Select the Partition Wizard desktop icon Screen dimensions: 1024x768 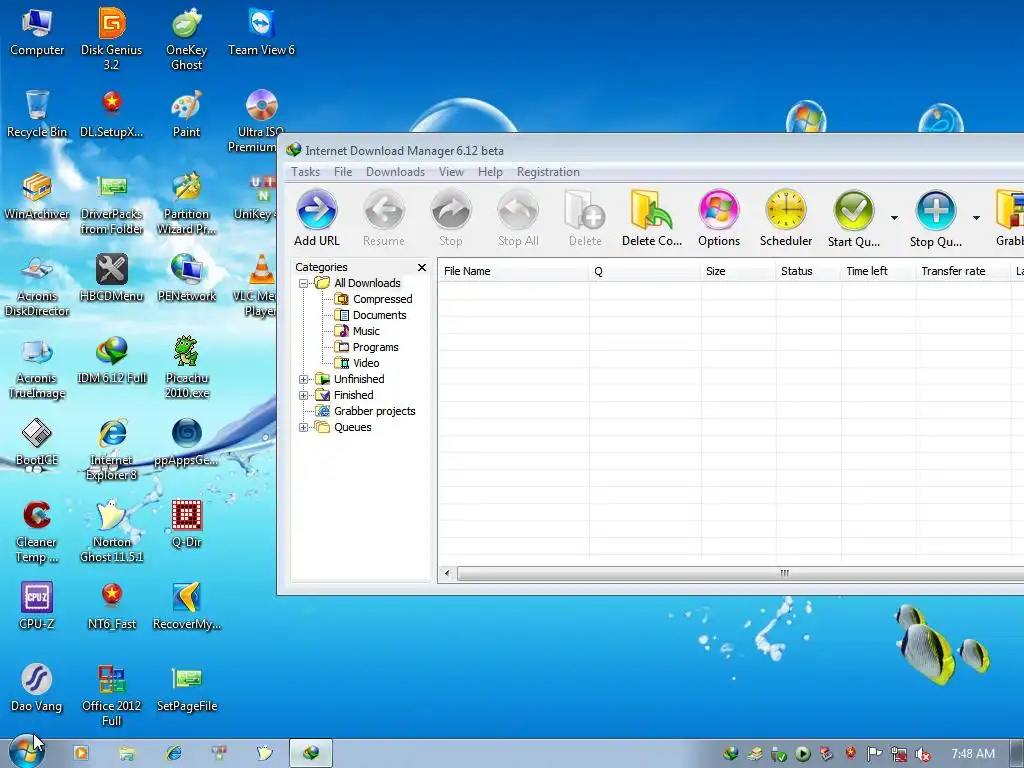187,203
